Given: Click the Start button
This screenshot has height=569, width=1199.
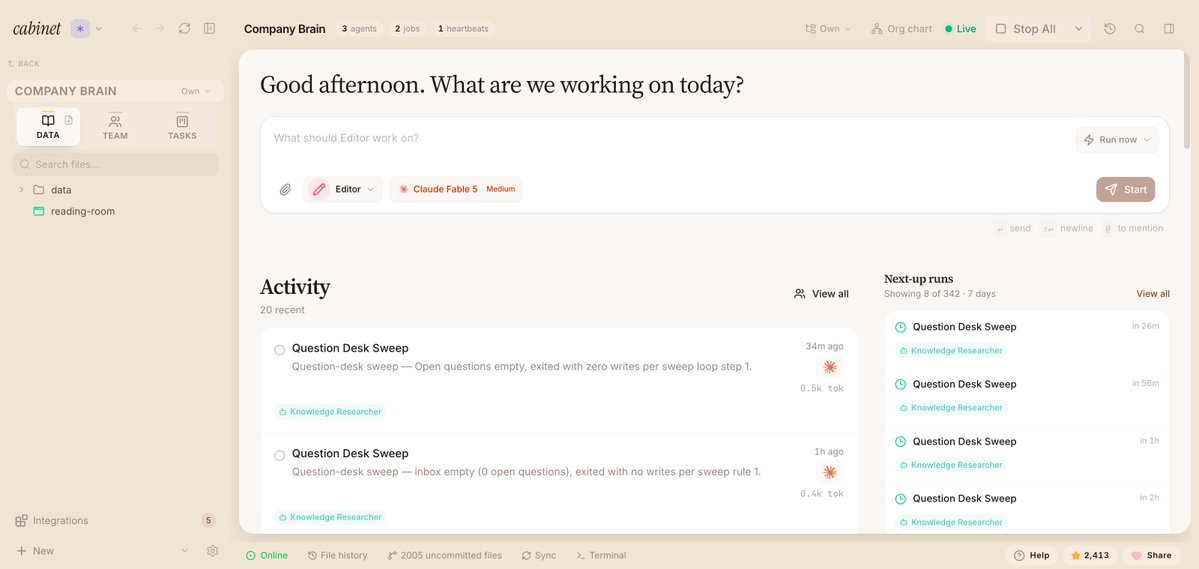Looking at the screenshot, I should pyautogui.click(x=1126, y=190).
